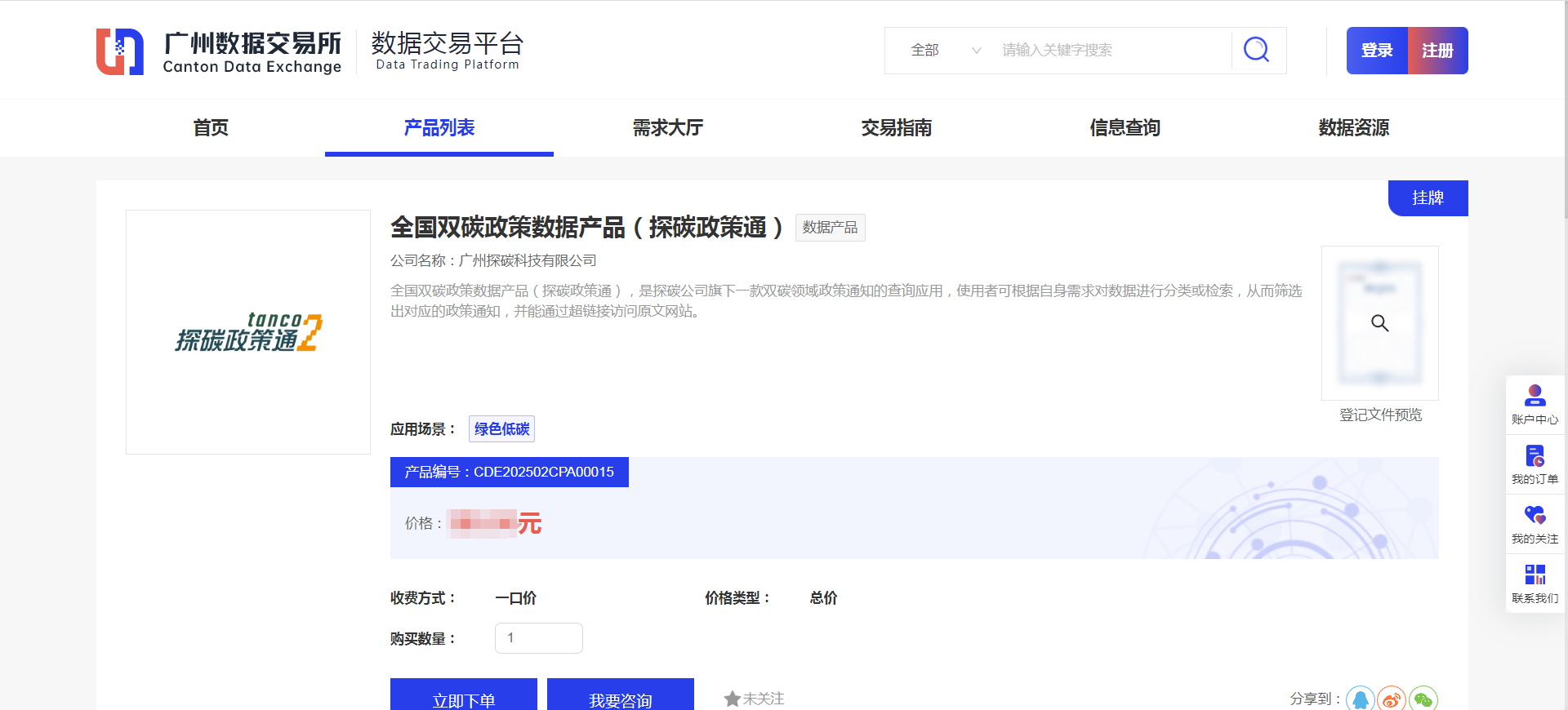Click magnifier on registration file preview

tap(1380, 323)
